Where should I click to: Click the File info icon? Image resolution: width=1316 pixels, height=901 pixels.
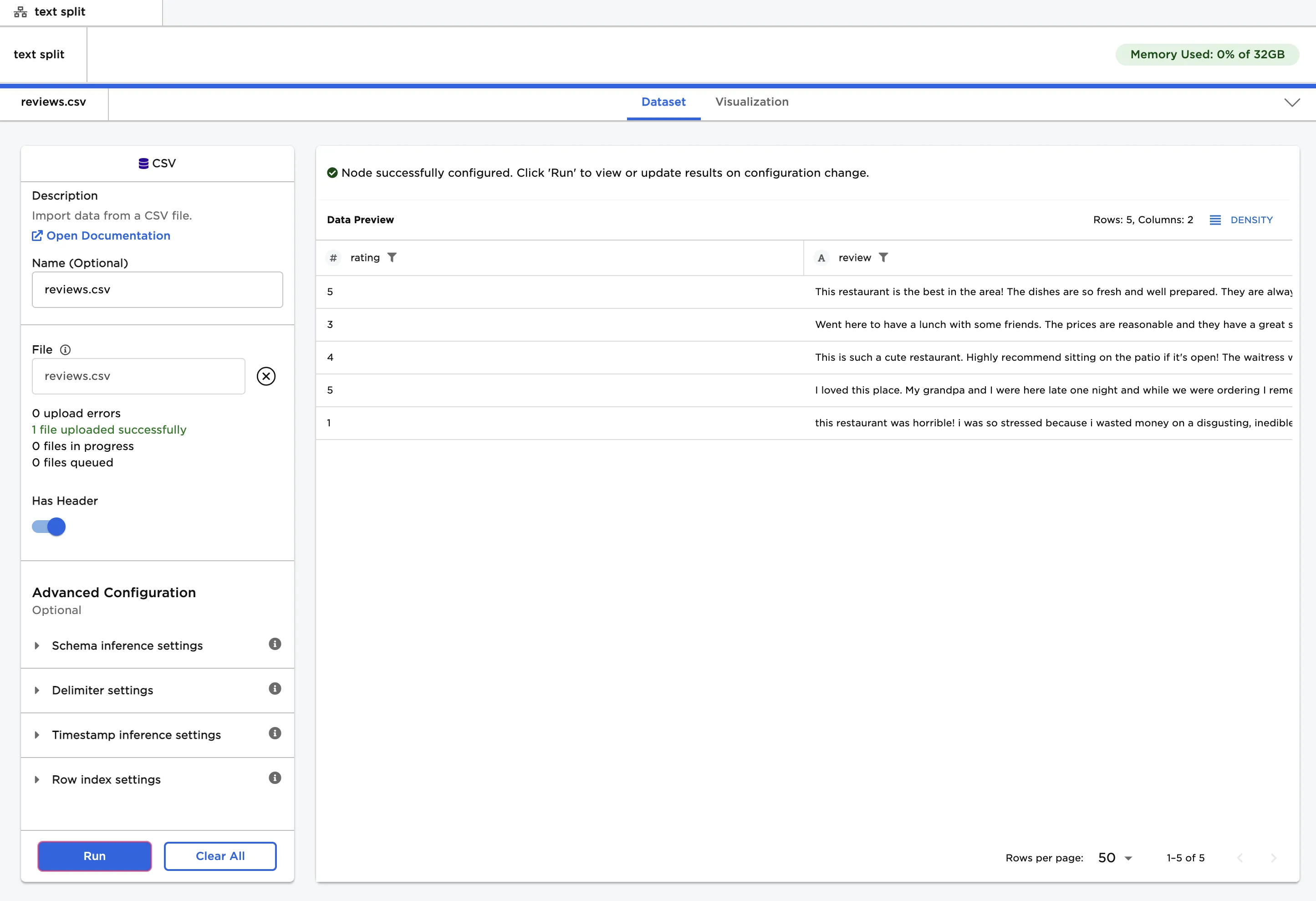(x=65, y=350)
